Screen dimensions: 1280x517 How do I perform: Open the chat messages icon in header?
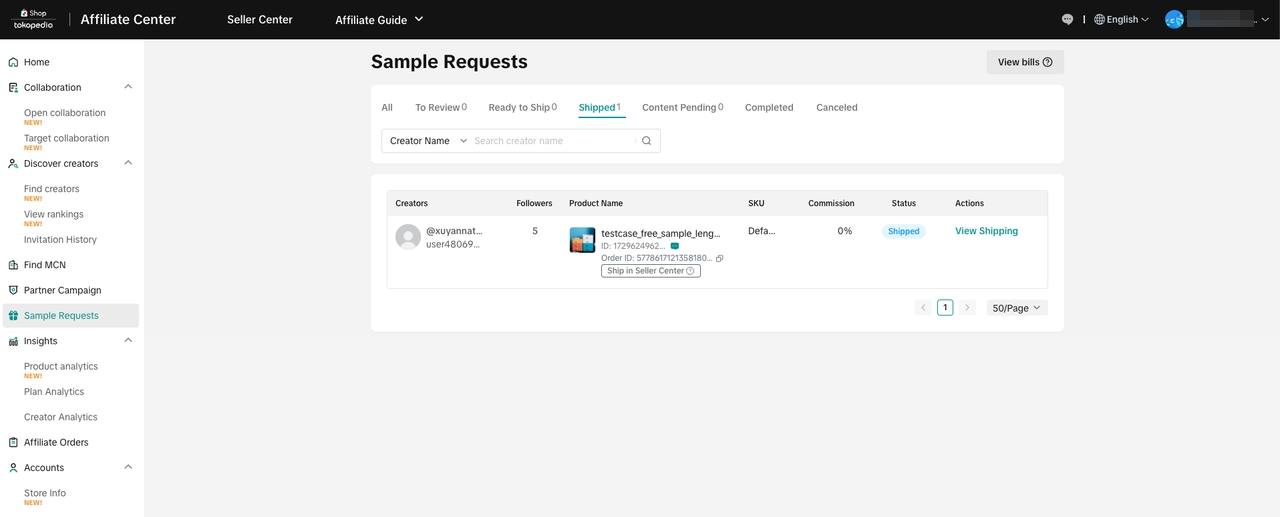click(x=1067, y=19)
